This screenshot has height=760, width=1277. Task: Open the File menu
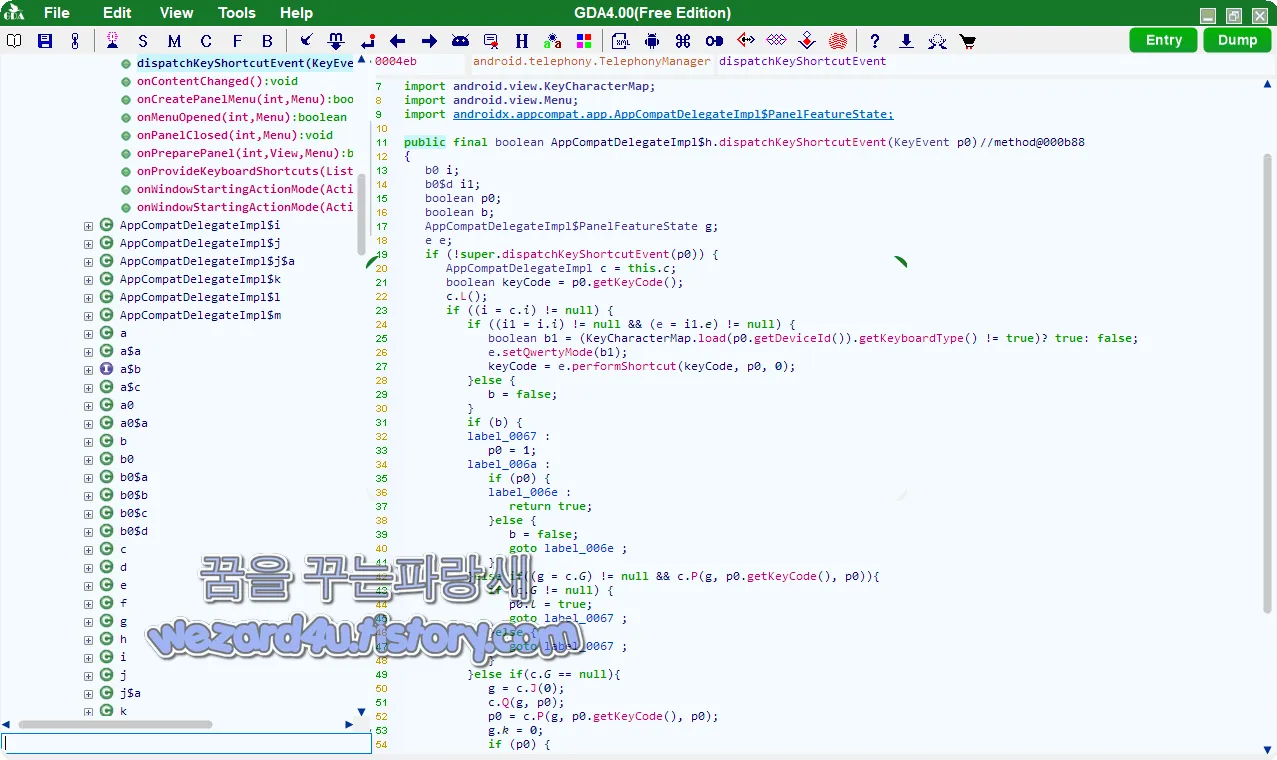tap(57, 13)
